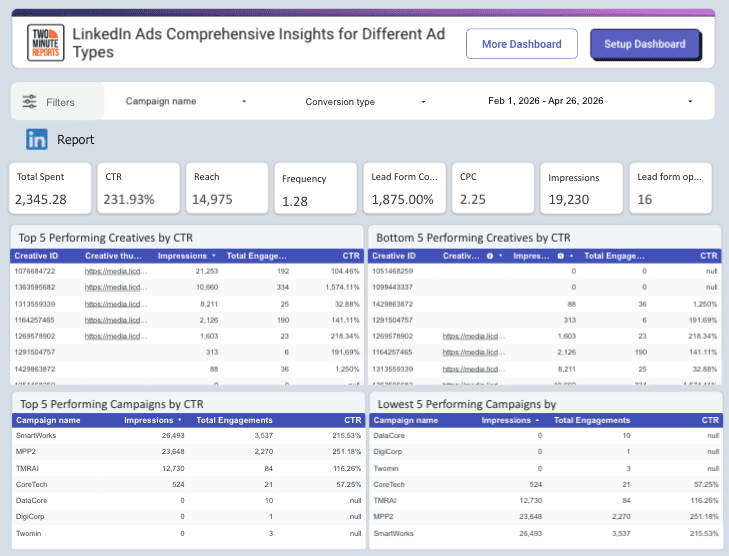The image size is (729, 556).
Task: Sort by Impressions arrow in Top Campaigns table
Action: coord(180,420)
